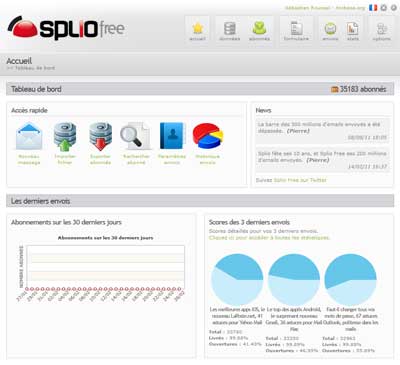Click the Accueil page heading
Image resolution: width=400 pixels, height=365 pixels.
(19, 61)
